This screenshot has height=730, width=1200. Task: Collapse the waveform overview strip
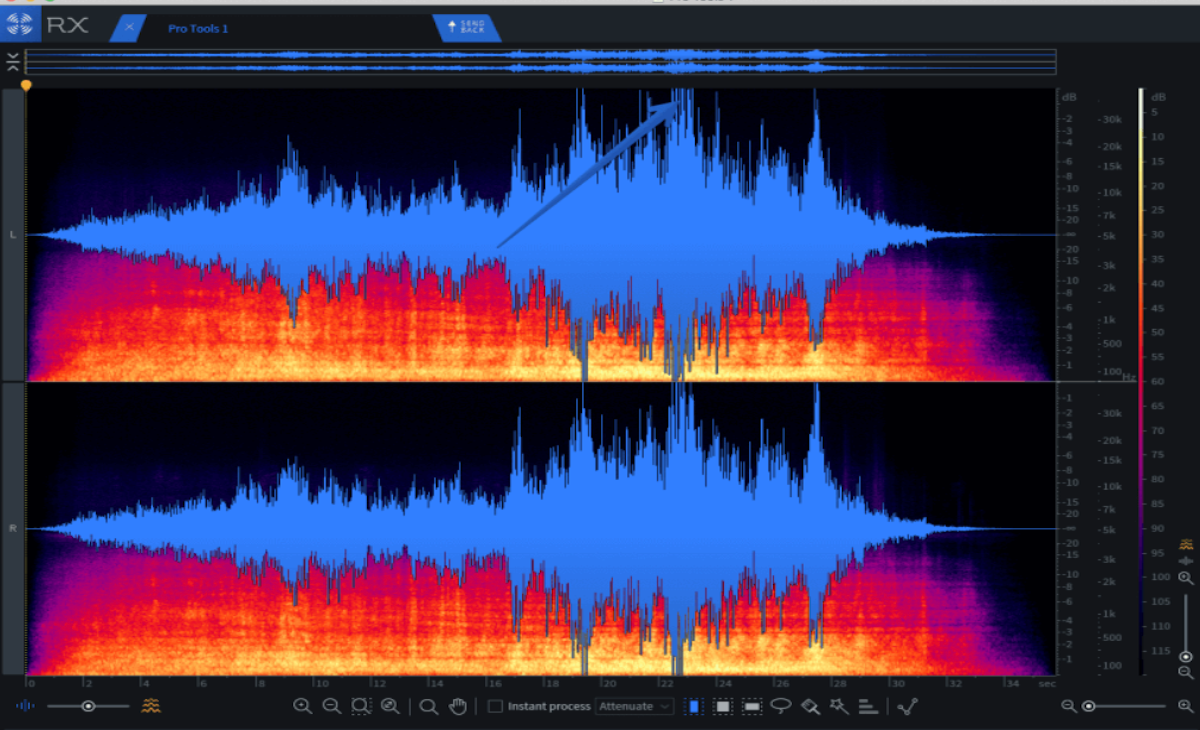[x=12, y=62]
